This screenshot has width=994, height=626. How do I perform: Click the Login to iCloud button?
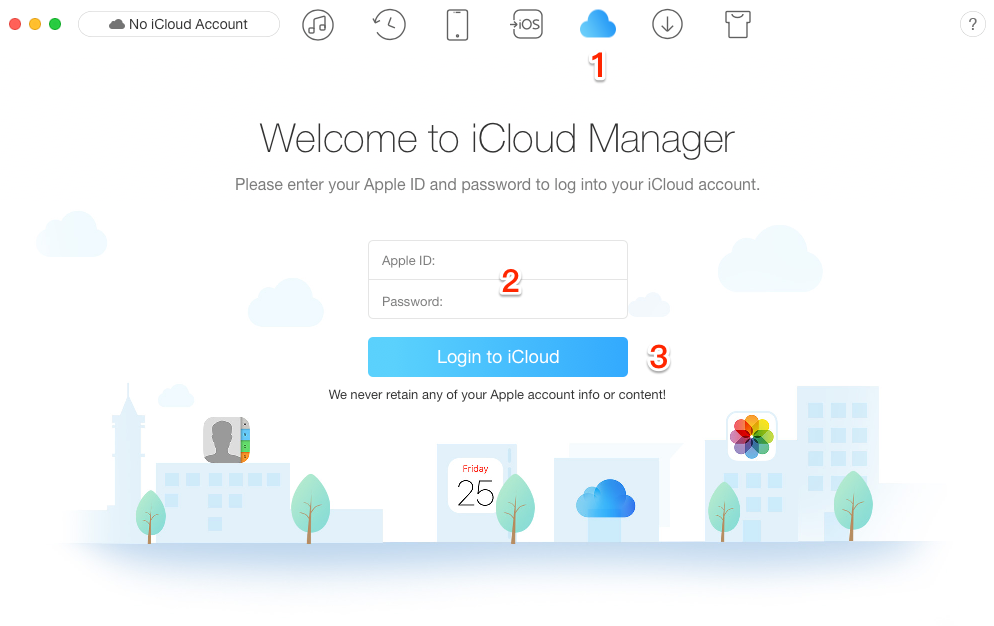(498, 356)
